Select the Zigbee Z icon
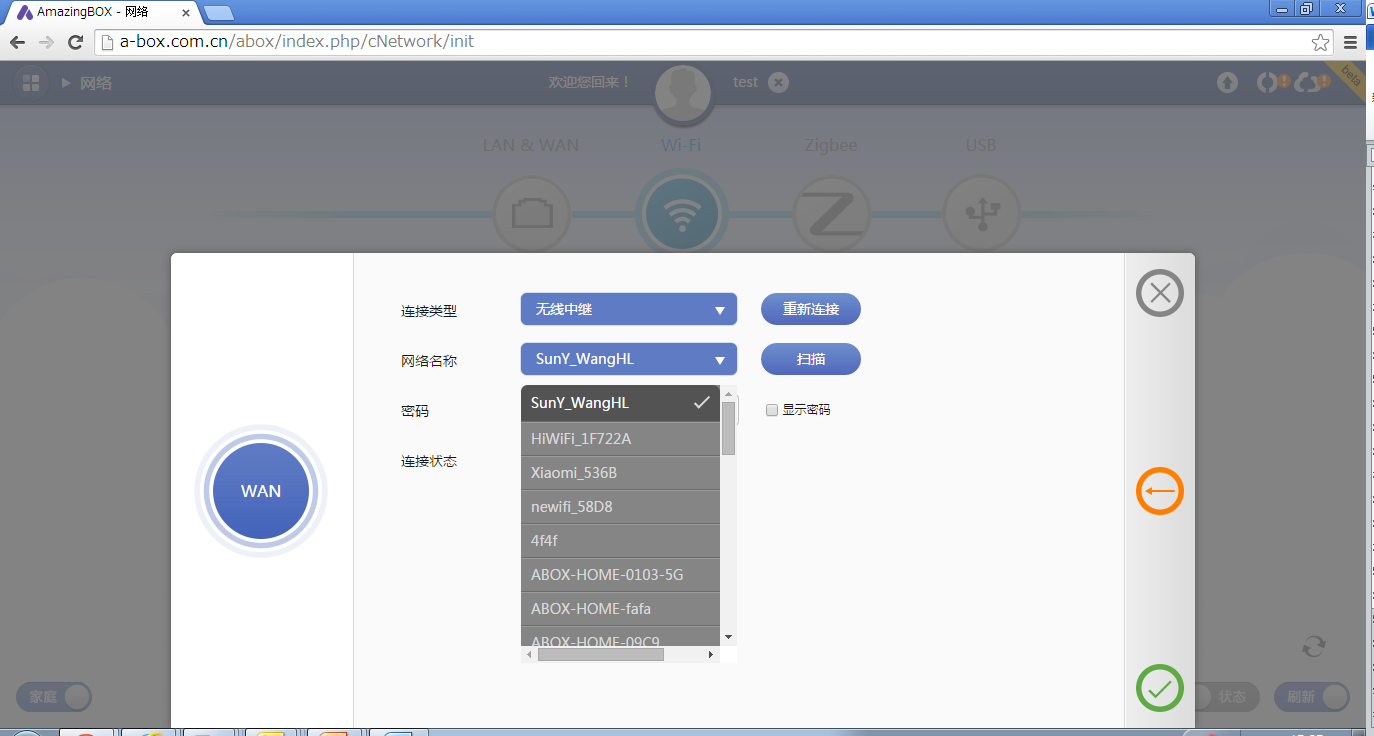 click(831, 213)
